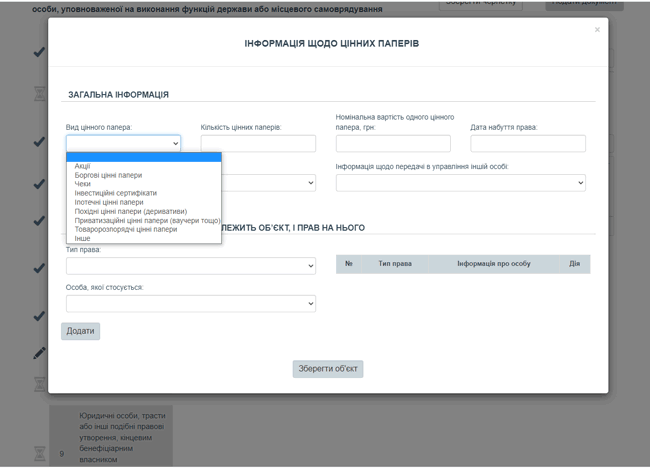Click the hourglass icon beside row 9
The image size is (650, 468).
(40, 453)
